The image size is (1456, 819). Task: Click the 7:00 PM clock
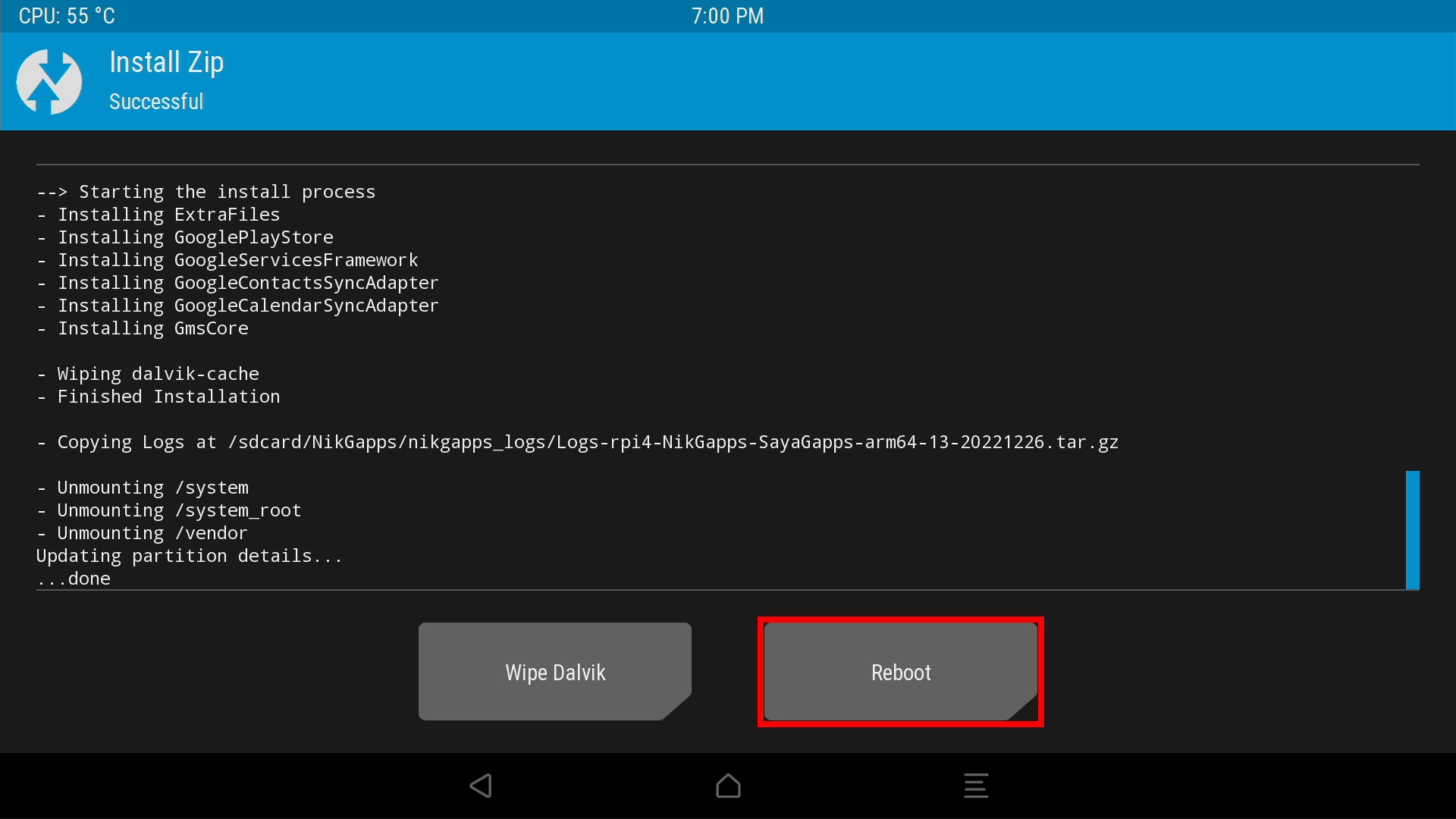[727, 16]
